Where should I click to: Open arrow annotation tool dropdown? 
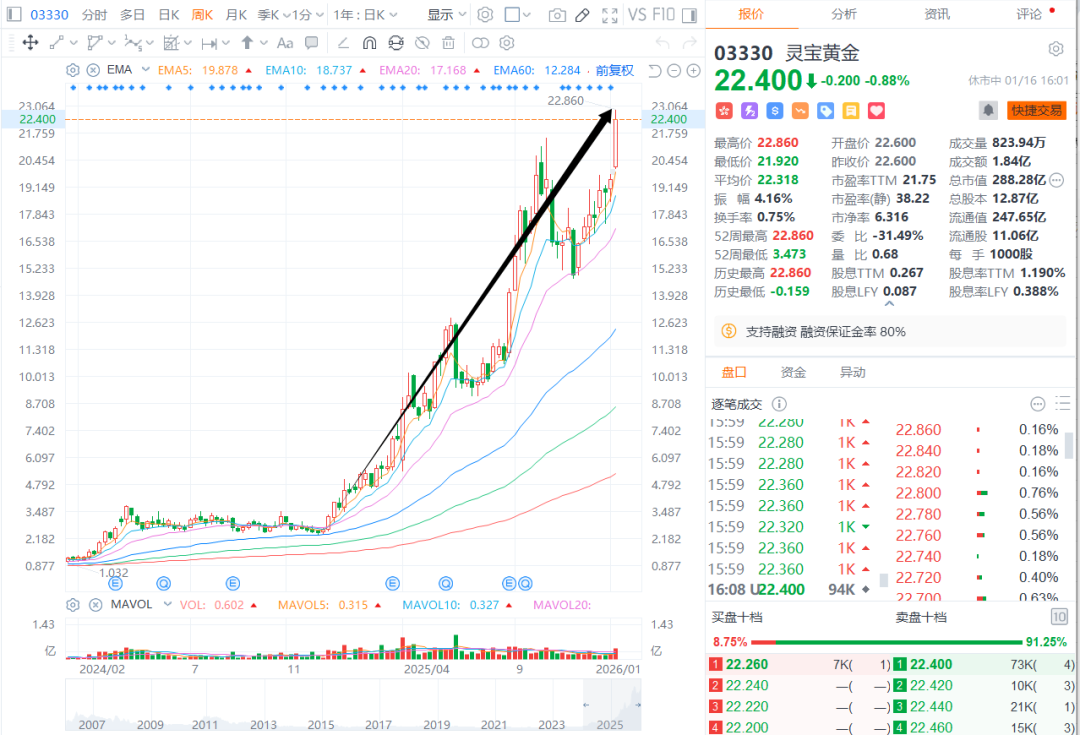[x=264, y=43]
